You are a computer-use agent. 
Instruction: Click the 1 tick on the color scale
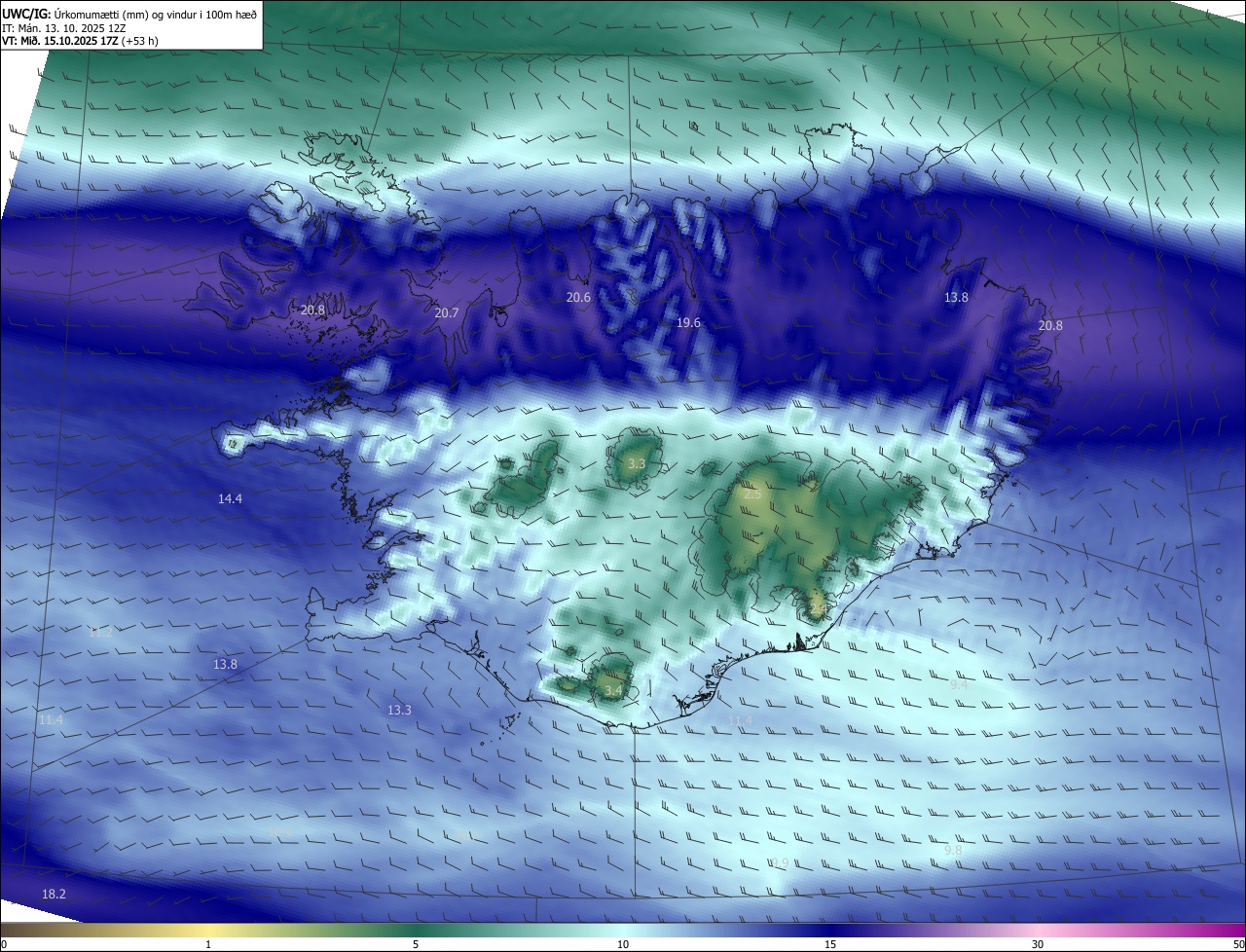(x=208, y=944)
